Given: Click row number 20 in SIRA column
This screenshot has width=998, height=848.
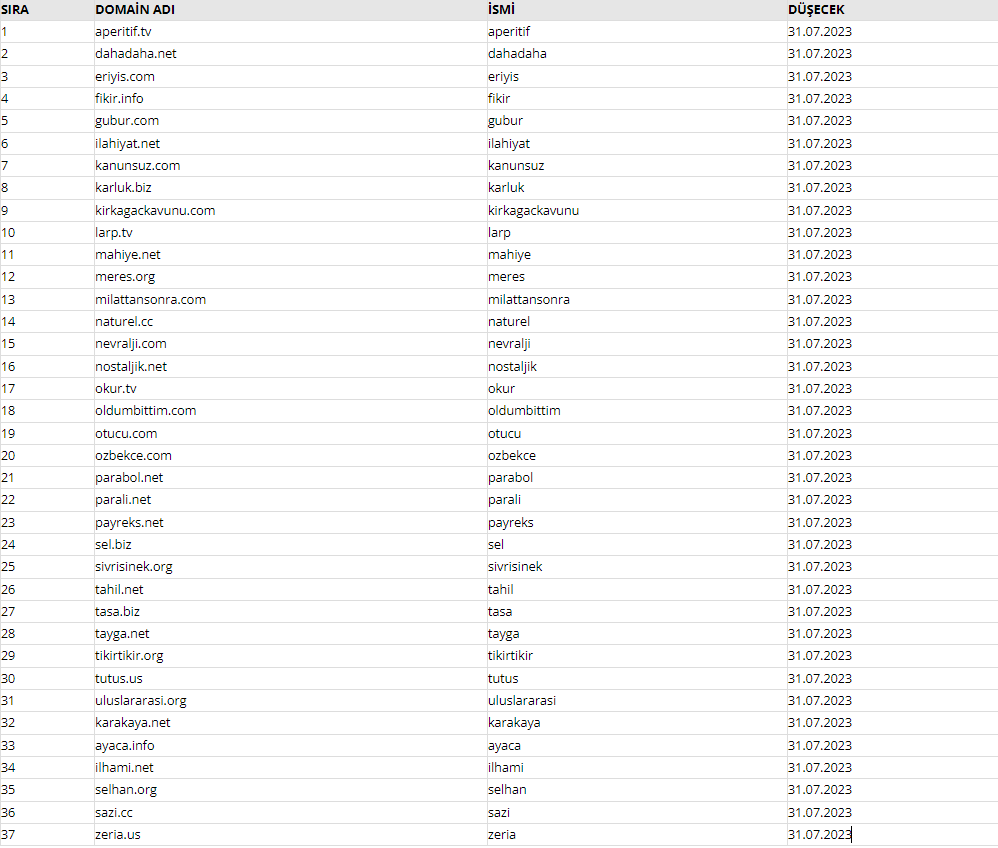Looking at the screenshot, I should (8, 456).
